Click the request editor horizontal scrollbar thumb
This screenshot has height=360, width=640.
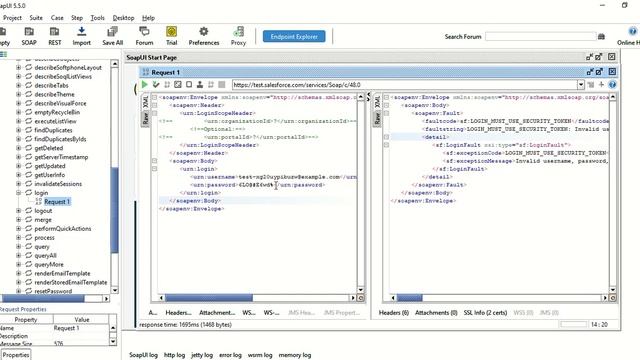pos(209,298)
